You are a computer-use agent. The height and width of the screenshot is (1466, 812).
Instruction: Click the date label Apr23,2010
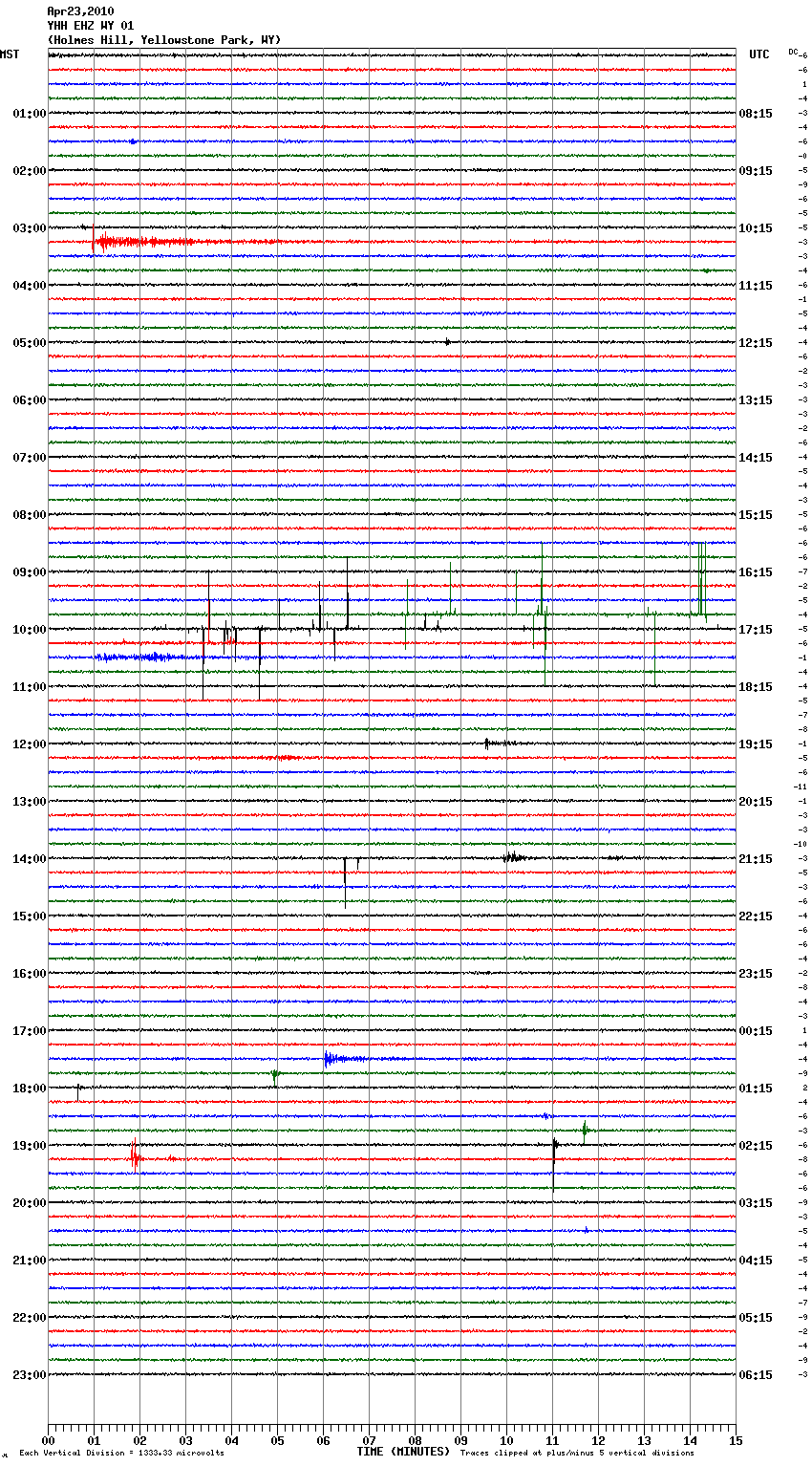80,11
